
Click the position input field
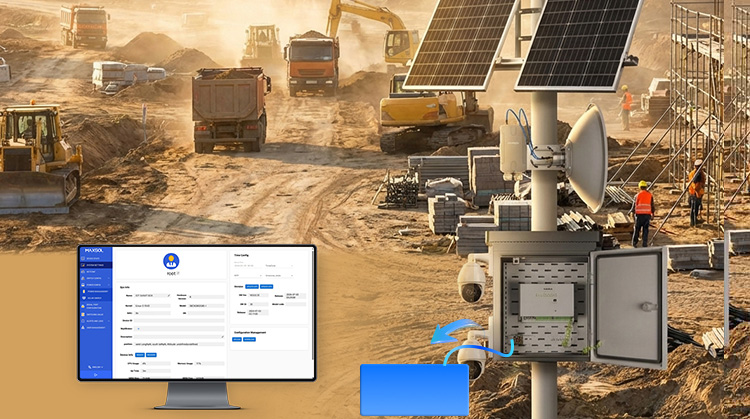[x=179, y=344]
